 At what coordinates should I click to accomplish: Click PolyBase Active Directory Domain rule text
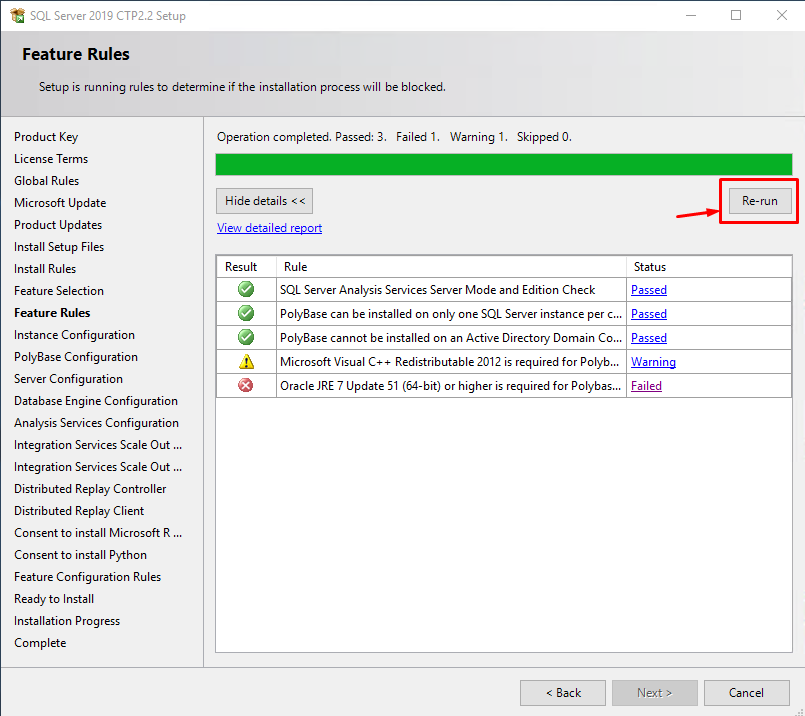click(x=451, y=338)
